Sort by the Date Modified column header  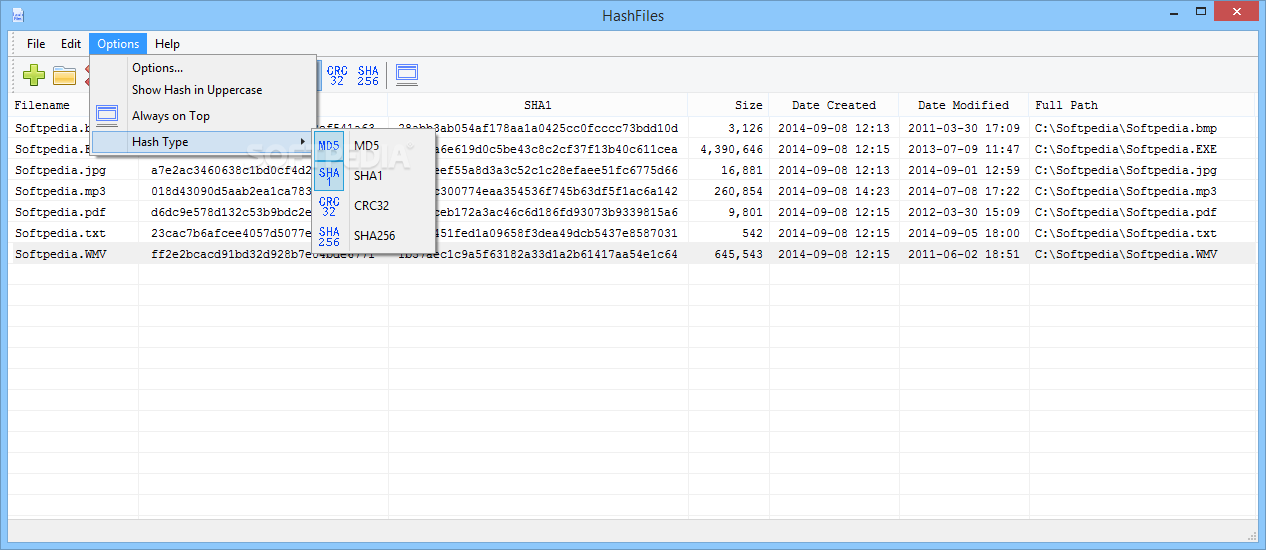tap(964, 105)
